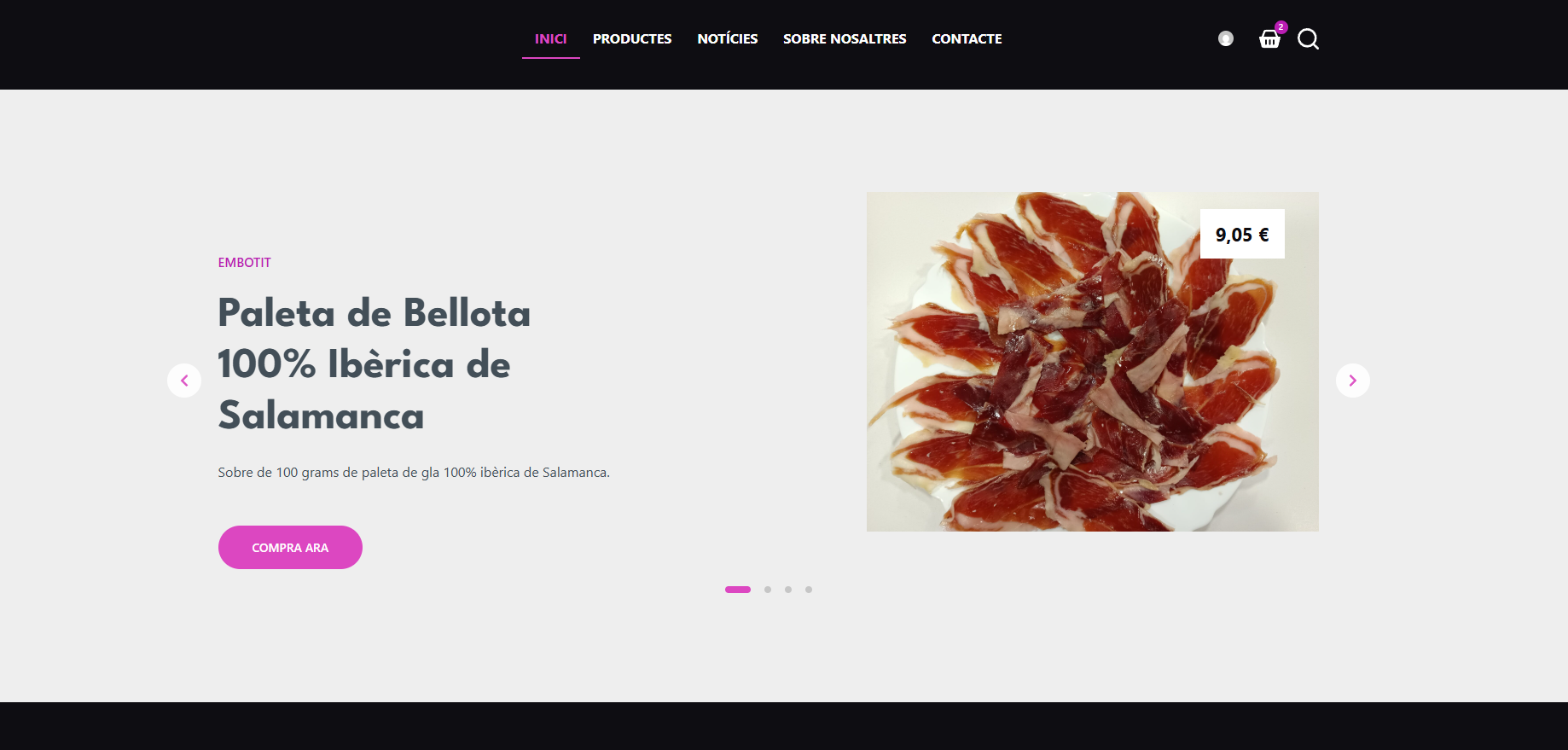The width and height of the screenshot is (1568, 750).
Task: Open the user account icon
Action: 1226,38
